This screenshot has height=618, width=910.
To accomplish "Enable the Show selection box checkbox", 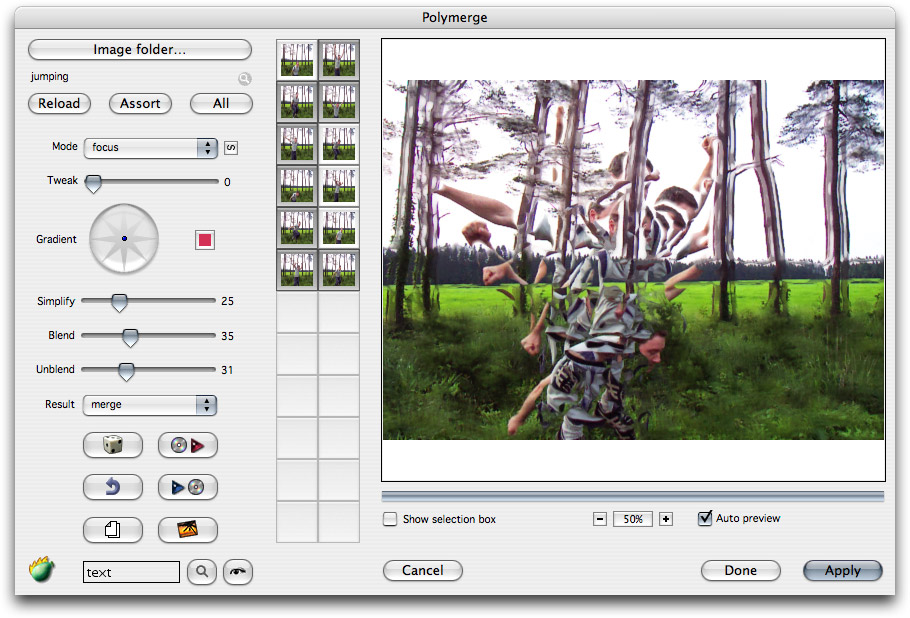I will click(x=390, y=519).
